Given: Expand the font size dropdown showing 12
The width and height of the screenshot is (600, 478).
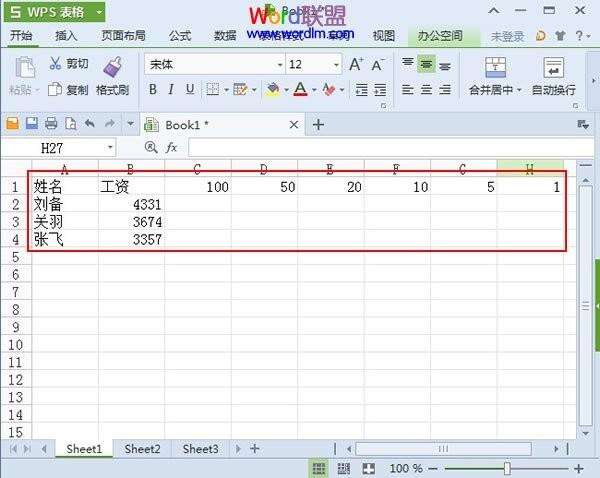Looking at the screenshot, I should (335, 64).
